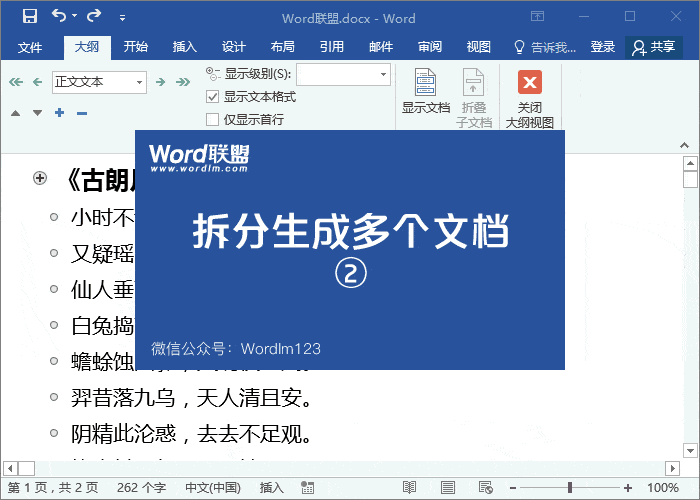Open the 设计 tab
The height and width of the screenshot is (500, 700).
pyautogui.click(x=234, y=47)
